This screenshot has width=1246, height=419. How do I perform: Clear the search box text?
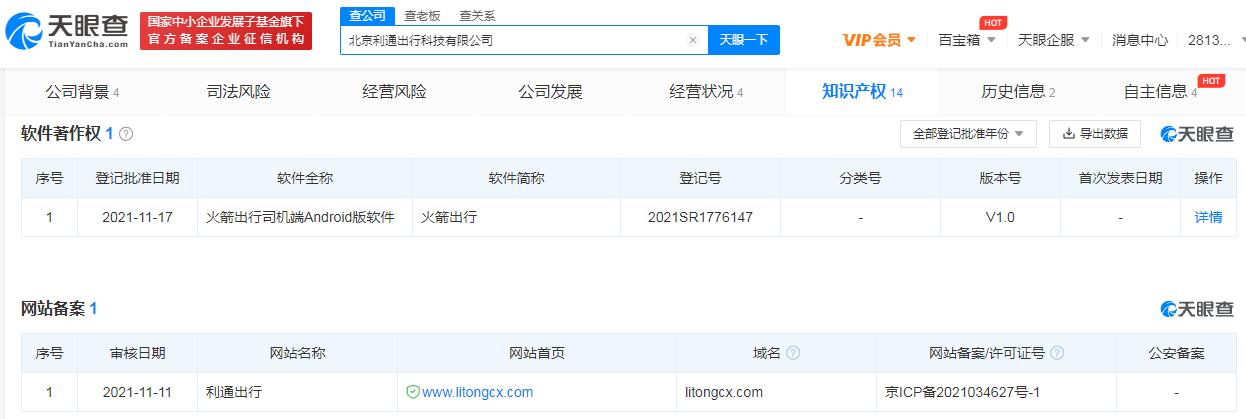(693, 41)
